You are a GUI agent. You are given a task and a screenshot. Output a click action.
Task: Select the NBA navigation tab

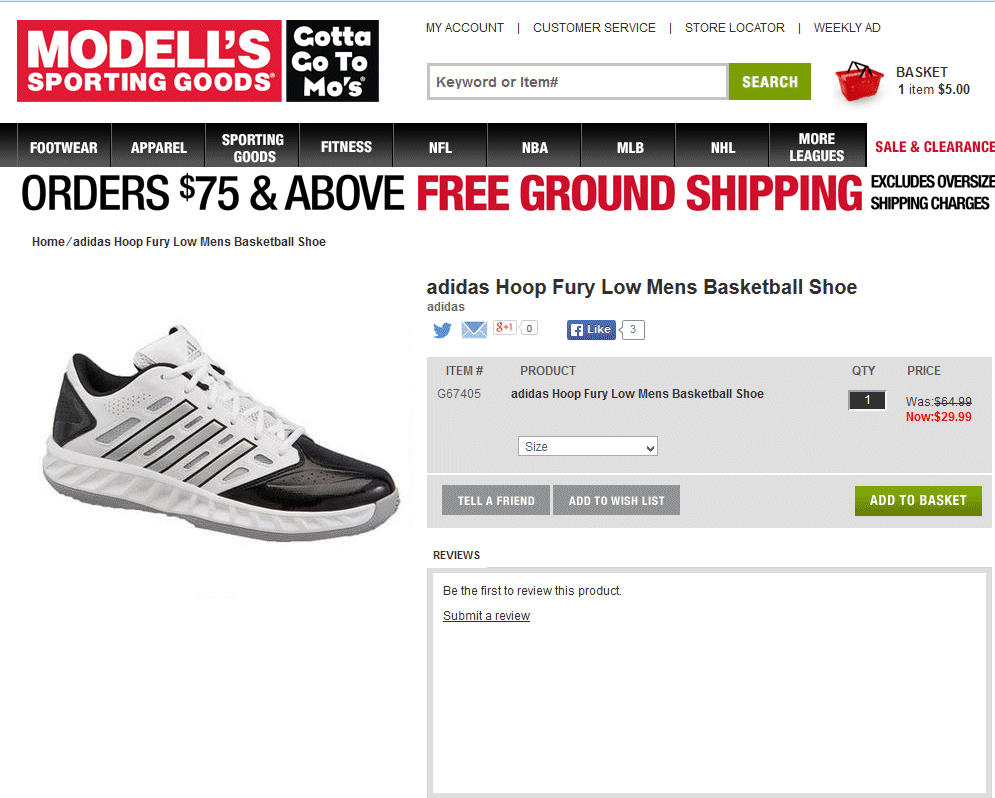534,147
